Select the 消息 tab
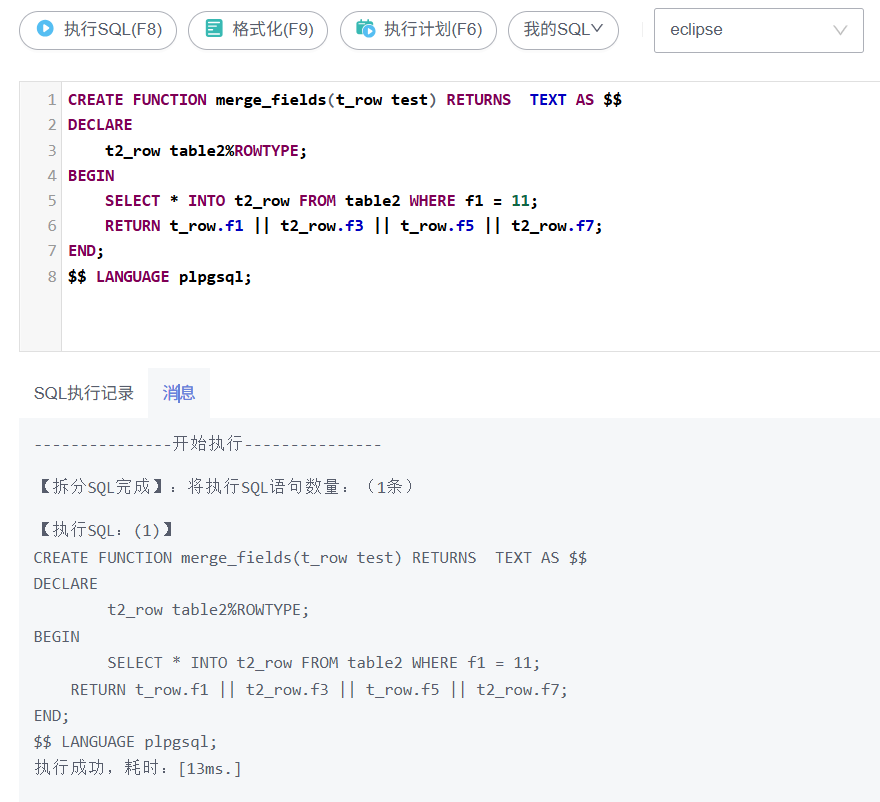Image resolution: width=880 pixels, height=802 pixels. [178, 393]
